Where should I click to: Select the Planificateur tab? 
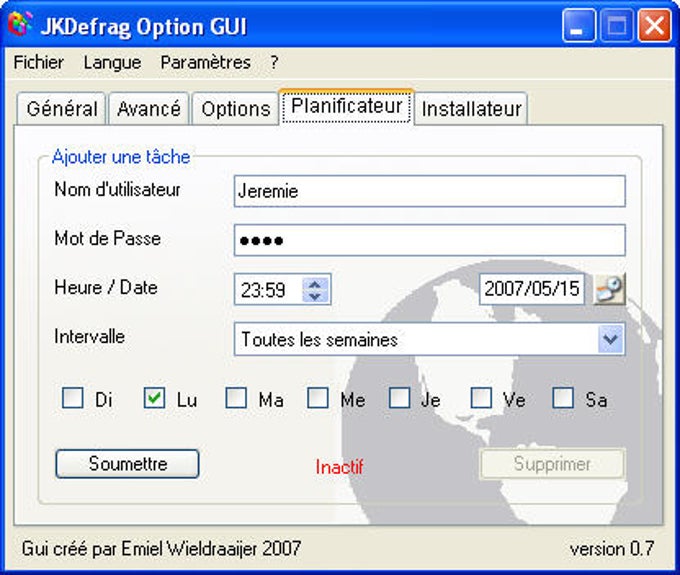pos(347,106)
